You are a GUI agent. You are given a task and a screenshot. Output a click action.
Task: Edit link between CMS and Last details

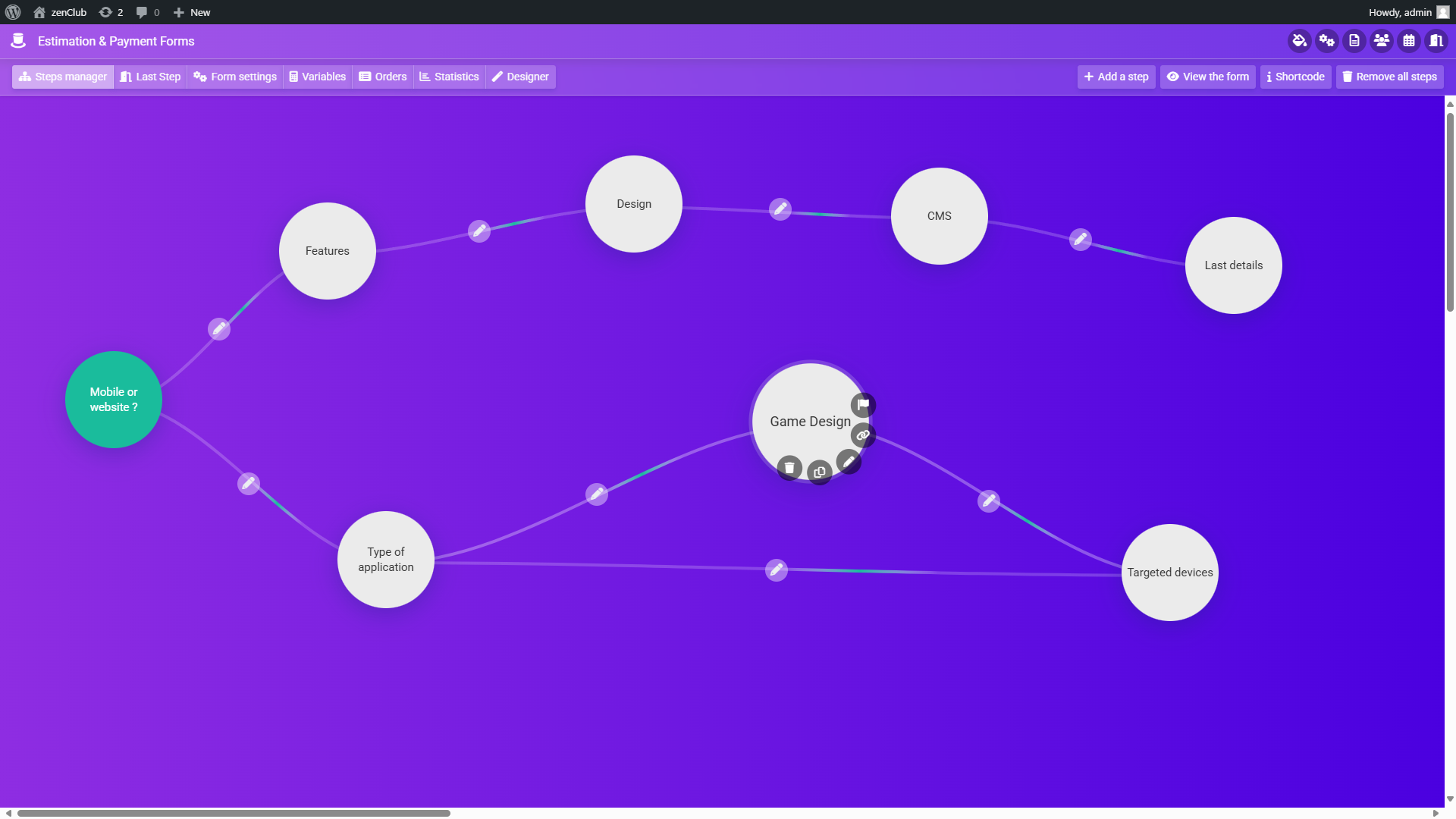[x=1081, y=240]
